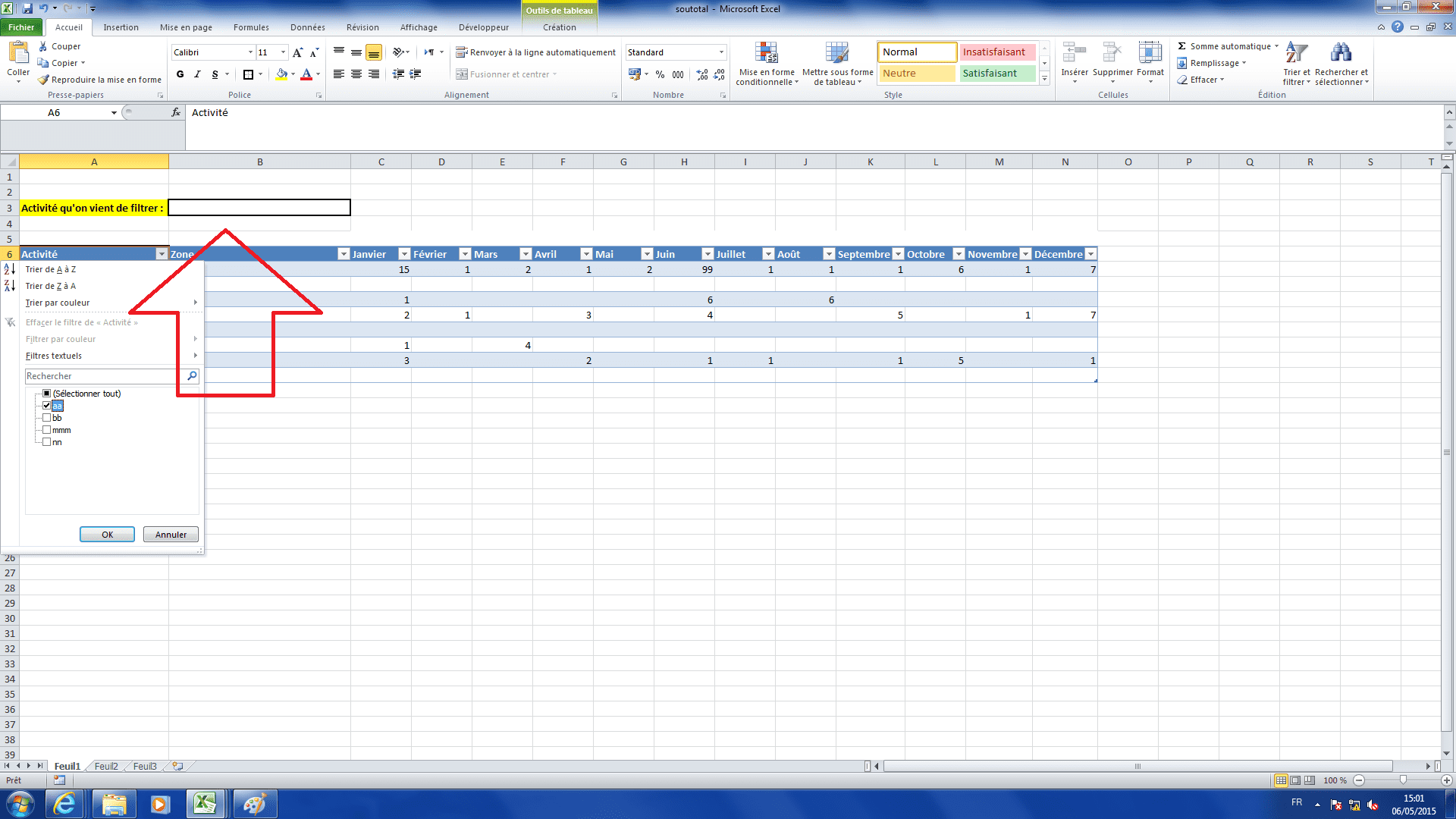Click the Annuler button
Screen dimensions: 1456x819
(x=171, y=535)
